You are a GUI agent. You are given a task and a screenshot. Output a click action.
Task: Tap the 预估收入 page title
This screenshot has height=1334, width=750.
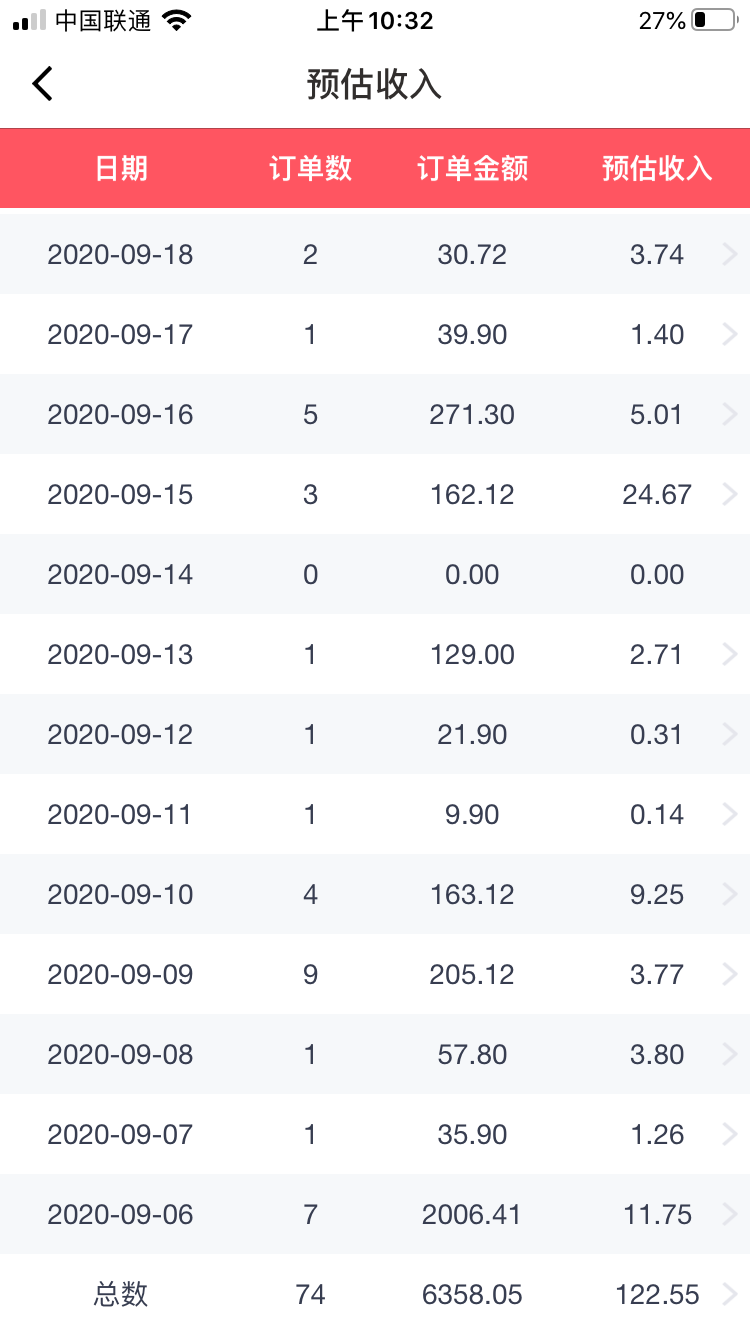click(x=374, y=85)
